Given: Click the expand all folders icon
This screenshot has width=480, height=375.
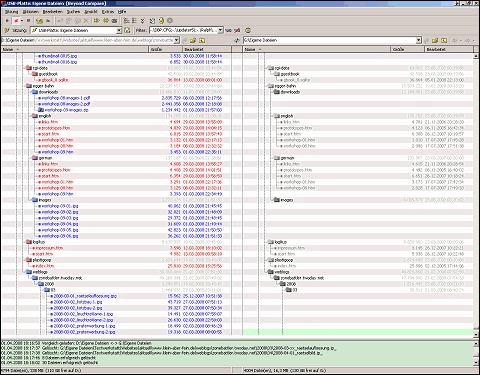Looking at the screenshot, I should 126,21.
